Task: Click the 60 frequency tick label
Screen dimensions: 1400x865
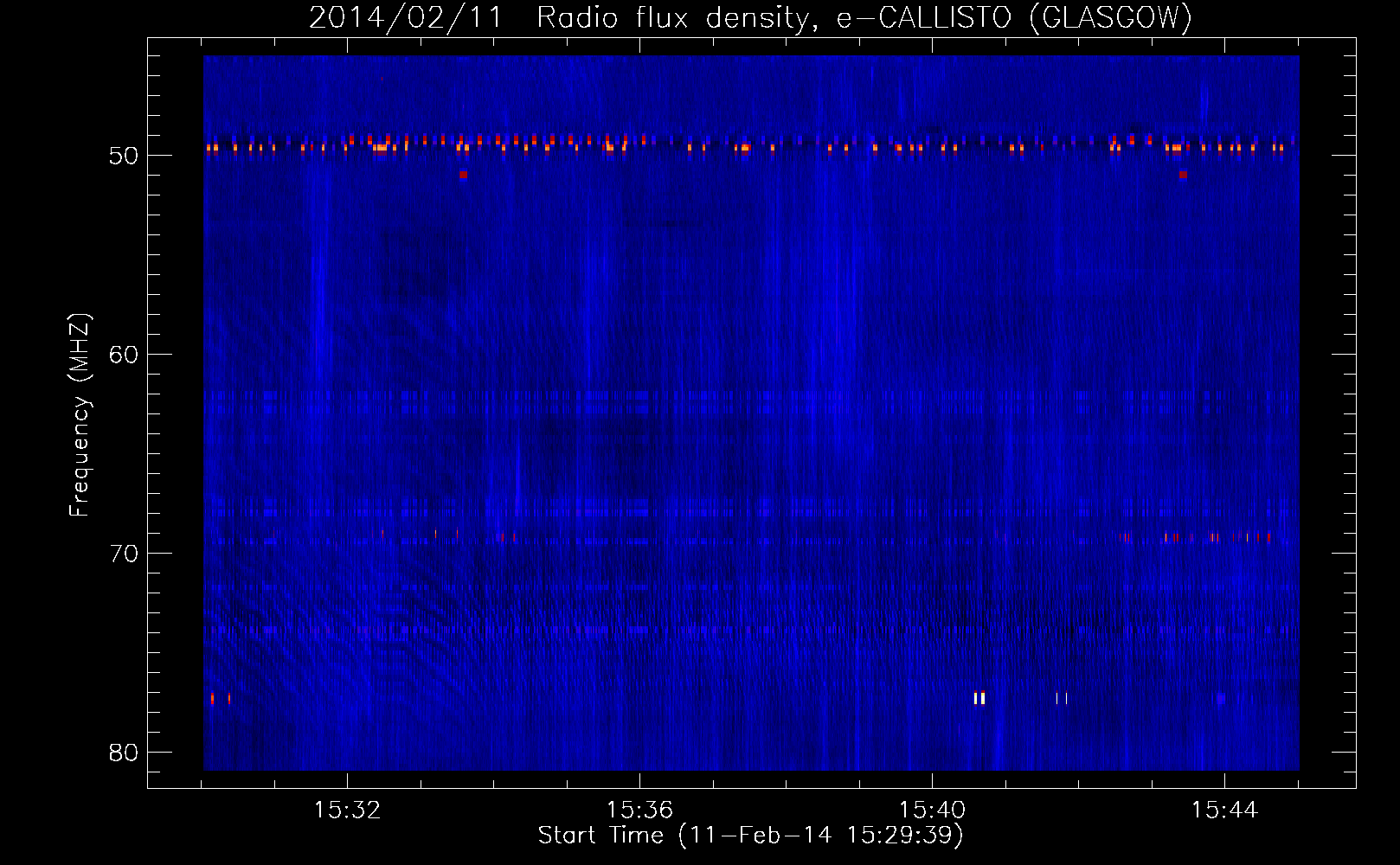Action: click(124, 355)
